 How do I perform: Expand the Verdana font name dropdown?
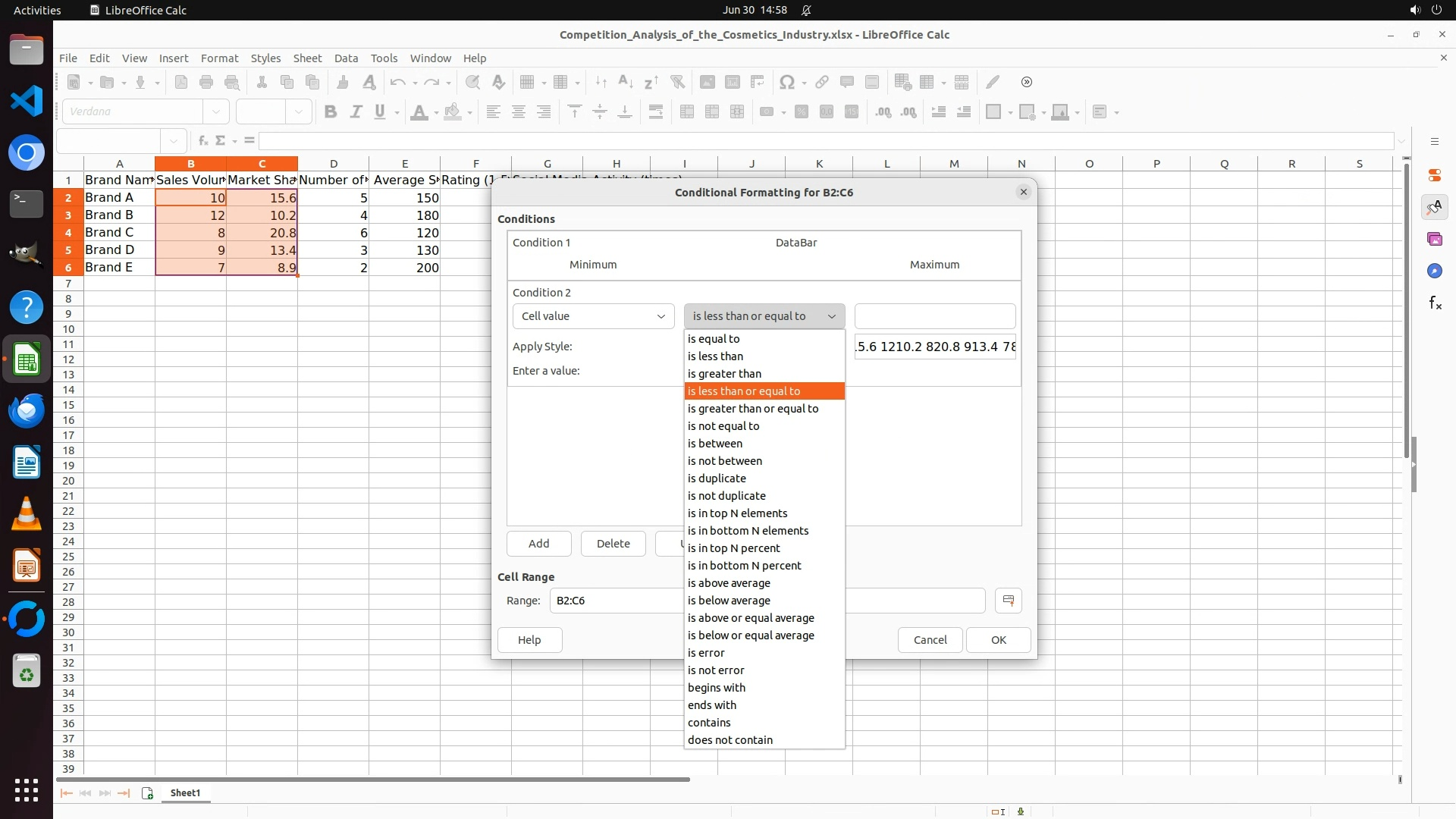[216, 112]
